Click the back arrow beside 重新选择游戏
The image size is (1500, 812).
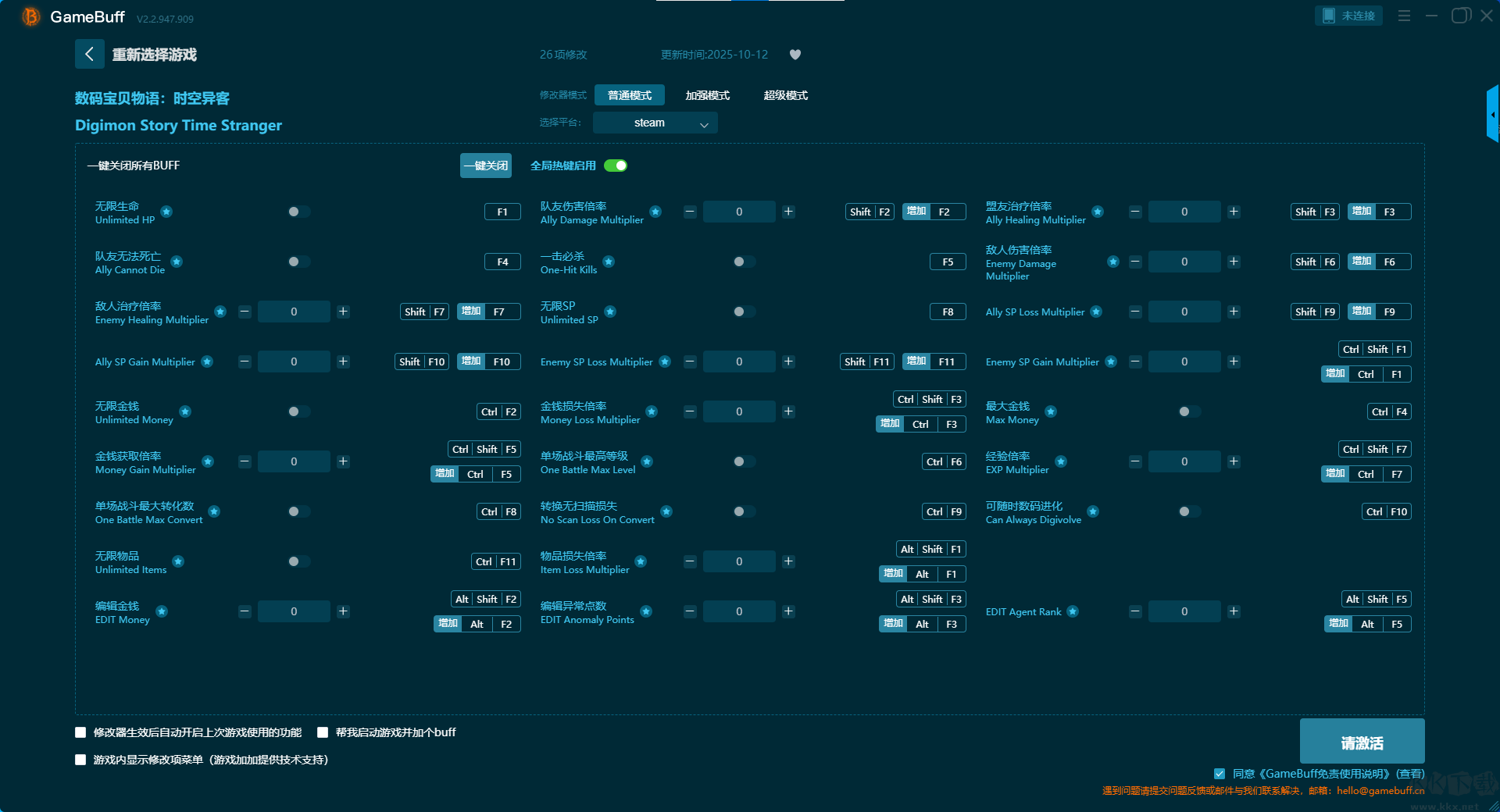pyautogui.click(x=89, y=54)
